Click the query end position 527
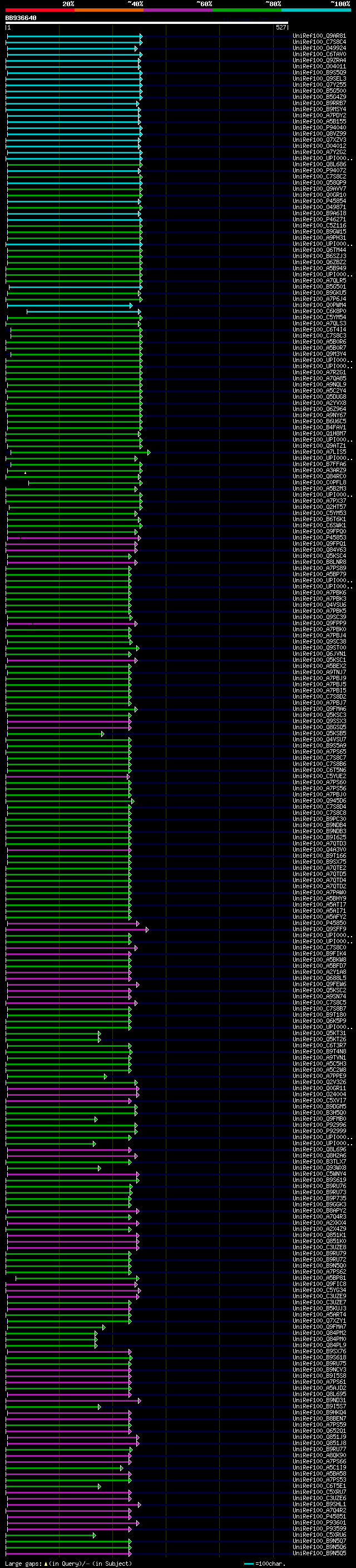Viewport: 356px width, 1568px height. (280, 27)
